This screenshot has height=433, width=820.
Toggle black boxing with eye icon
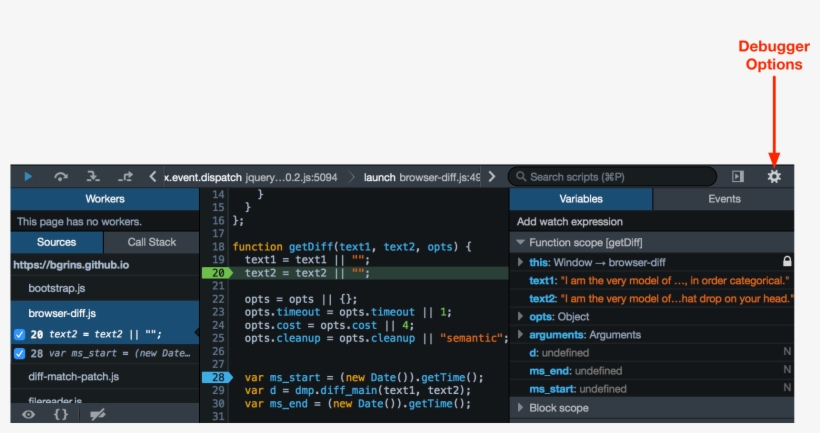[29, 415]
